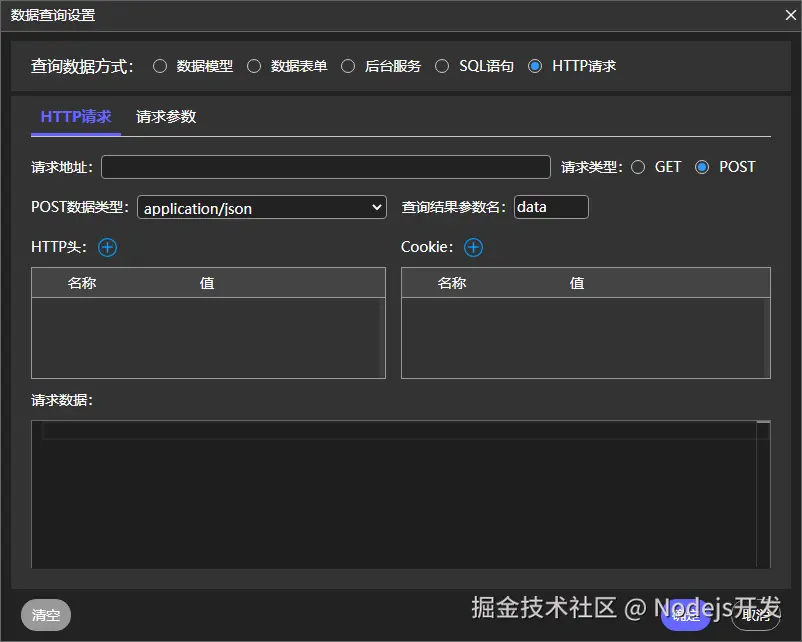Click the 值 column header in Cookie table
Viewport: 802px width, 642px height.
tap(576, 282)
